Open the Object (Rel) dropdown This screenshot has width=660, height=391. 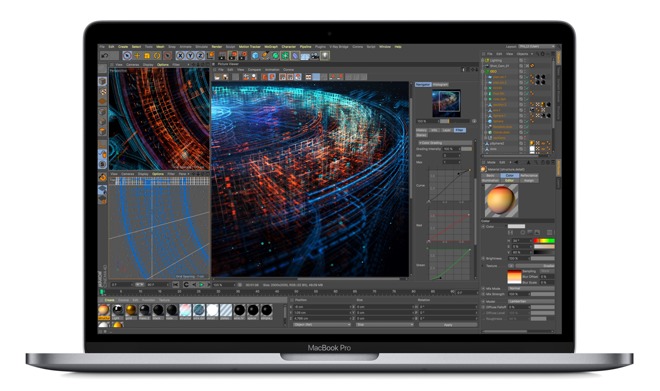click(x=322, y=325)
